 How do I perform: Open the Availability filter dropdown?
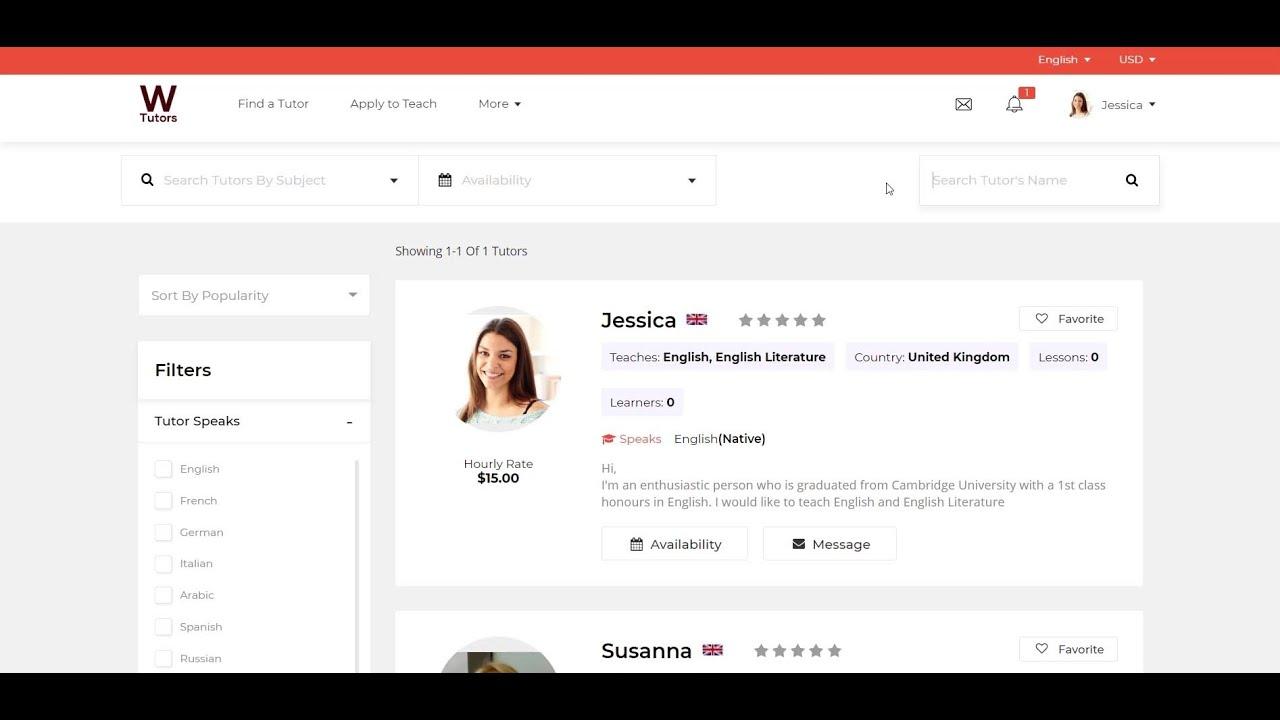[x=567, y=180]
